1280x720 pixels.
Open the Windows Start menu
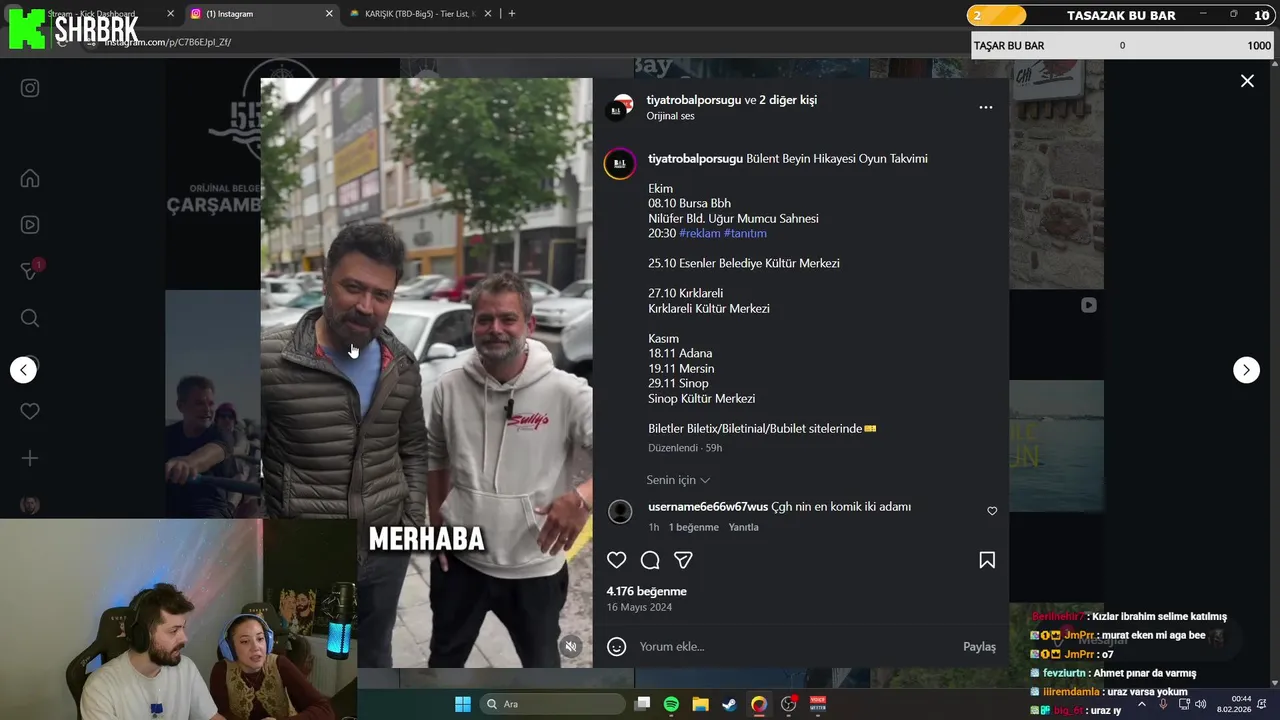(462, 704)
